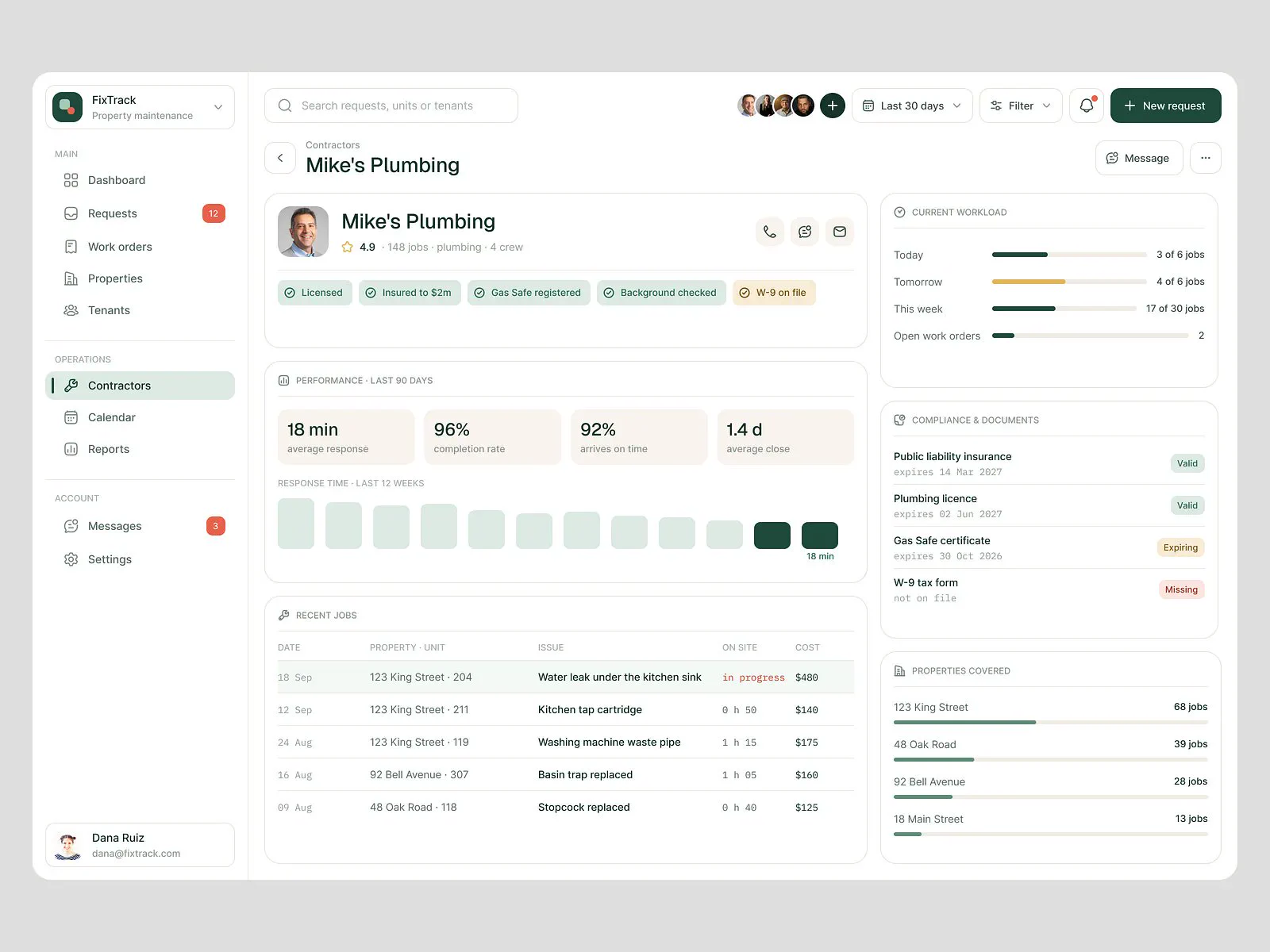Go to Requests in the sidebar
The image size is (1270, 952).
coord(140,213)
